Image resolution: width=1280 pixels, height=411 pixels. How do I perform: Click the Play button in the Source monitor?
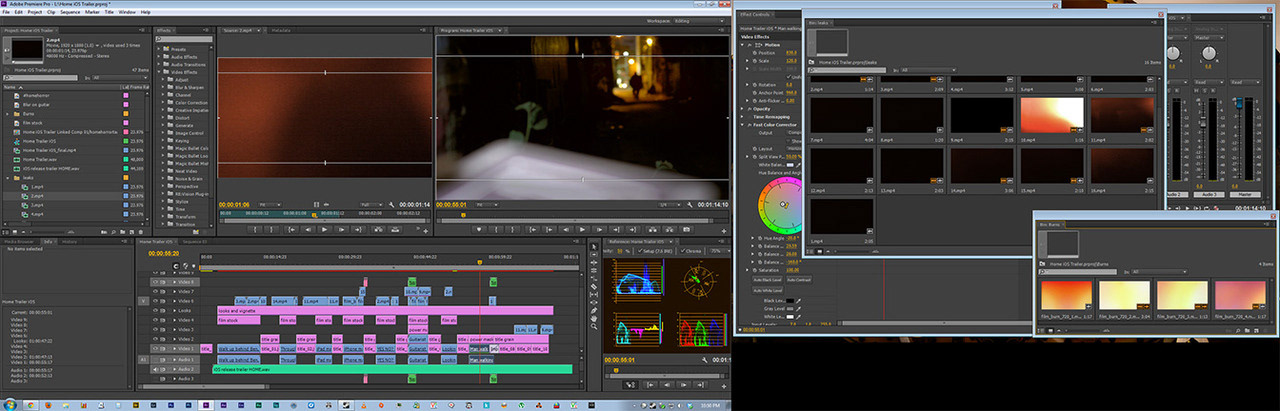[x=324, y=229]
